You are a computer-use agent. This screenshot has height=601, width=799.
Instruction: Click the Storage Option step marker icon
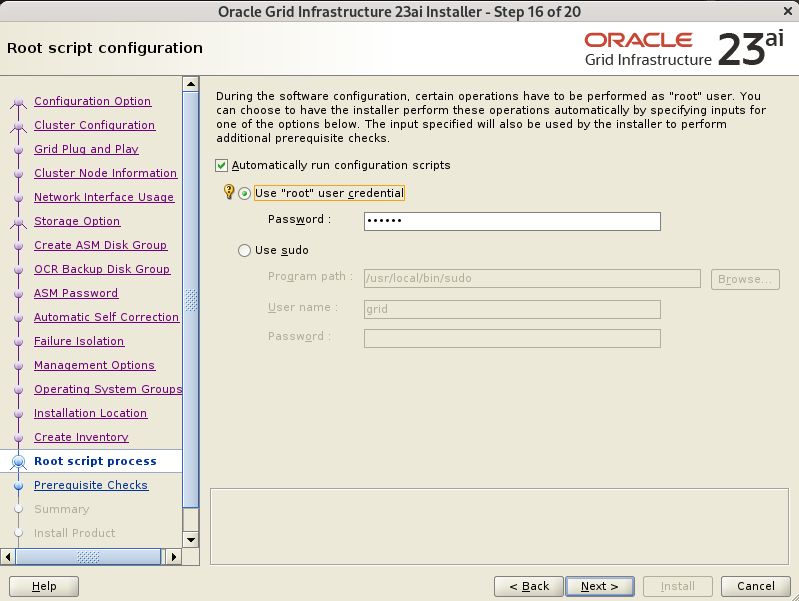point(19,221)
